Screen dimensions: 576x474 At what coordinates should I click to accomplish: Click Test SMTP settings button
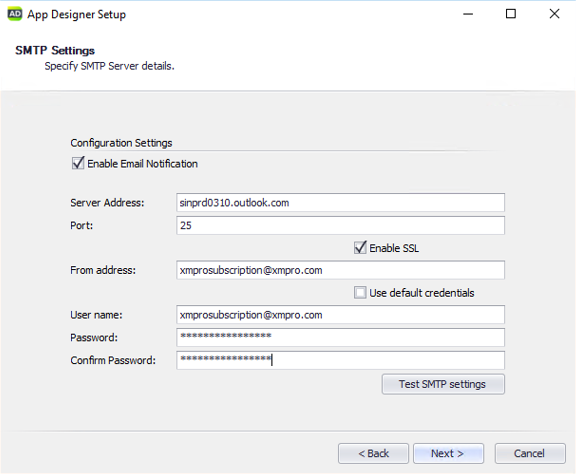[443, 384]
